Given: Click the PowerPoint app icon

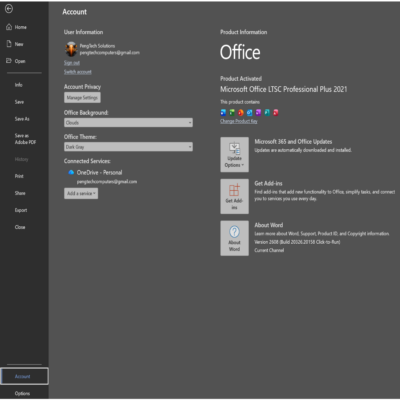Looking at the screenshot, I should [x=241, y=113].
